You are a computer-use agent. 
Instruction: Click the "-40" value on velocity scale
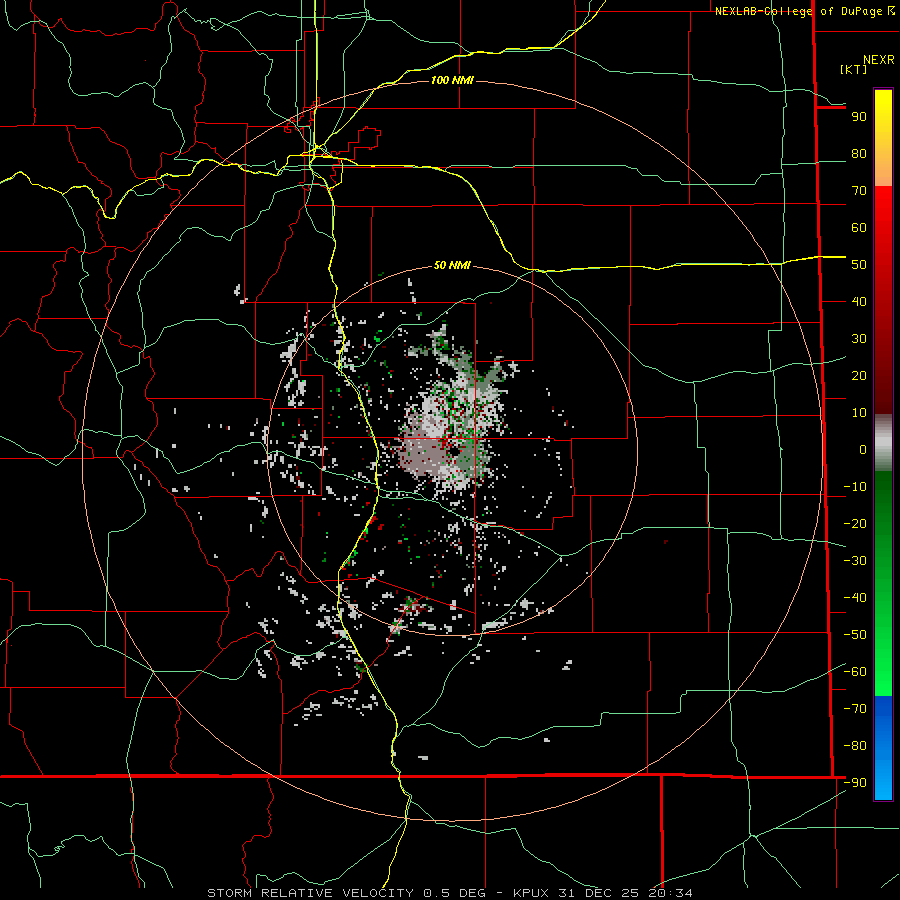855,598
